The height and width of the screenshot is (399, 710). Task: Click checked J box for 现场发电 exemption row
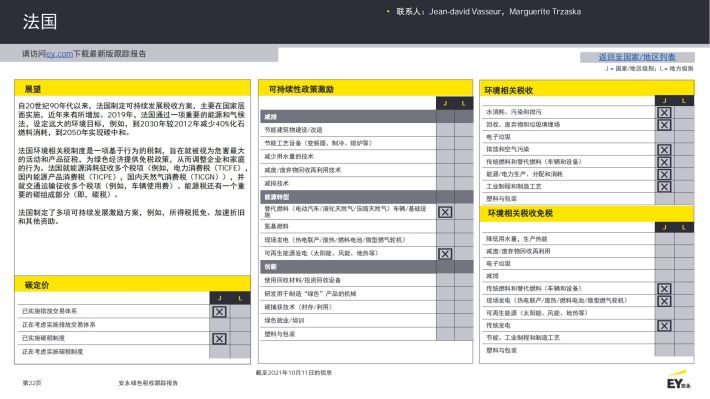coord(664,301)
